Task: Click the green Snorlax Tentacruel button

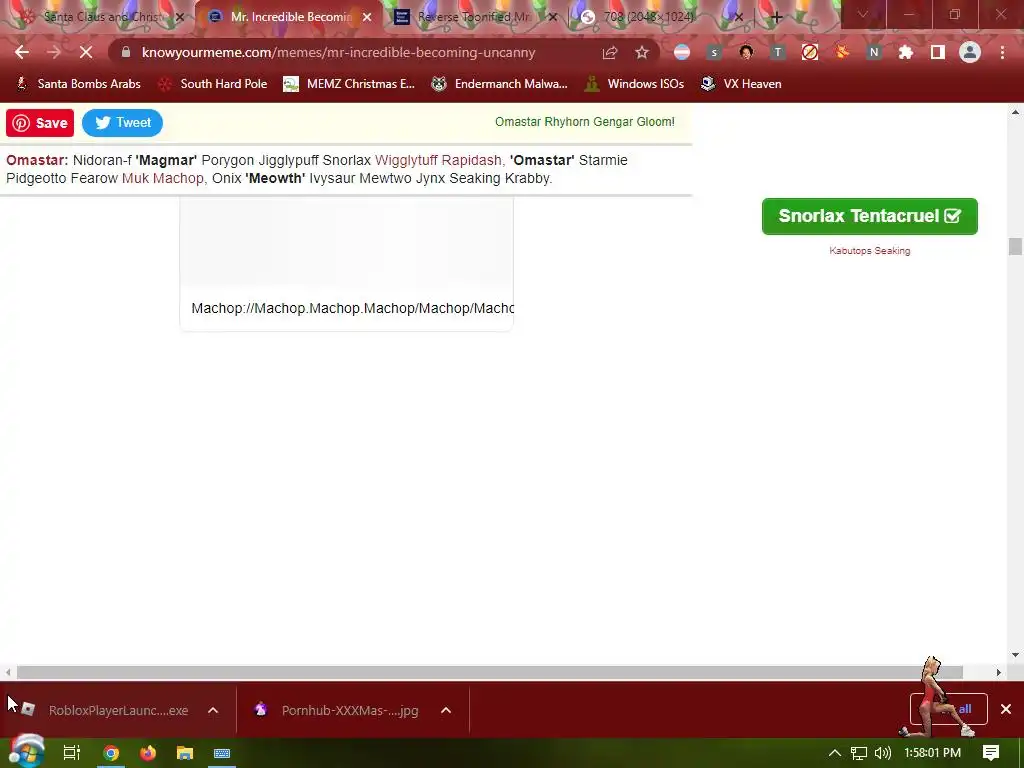Action: click(869, 216)
